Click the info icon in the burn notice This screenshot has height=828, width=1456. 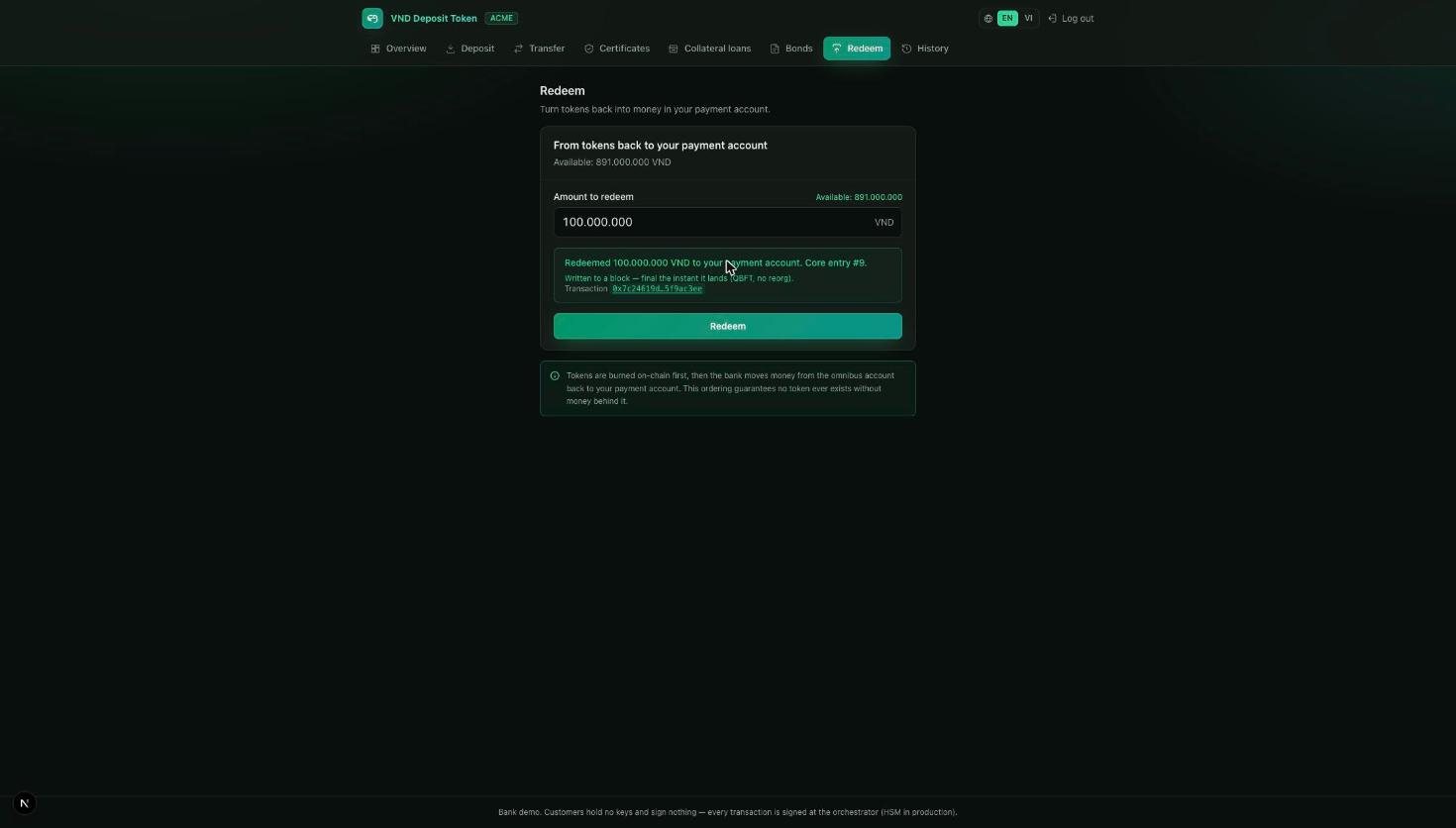[555, 375]
